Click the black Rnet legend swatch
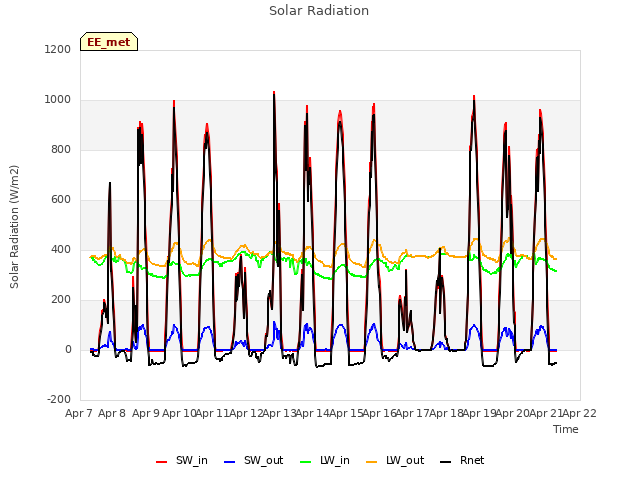This screenshot has width=640, height=480. pyautogui.click(x=445, y=462)
